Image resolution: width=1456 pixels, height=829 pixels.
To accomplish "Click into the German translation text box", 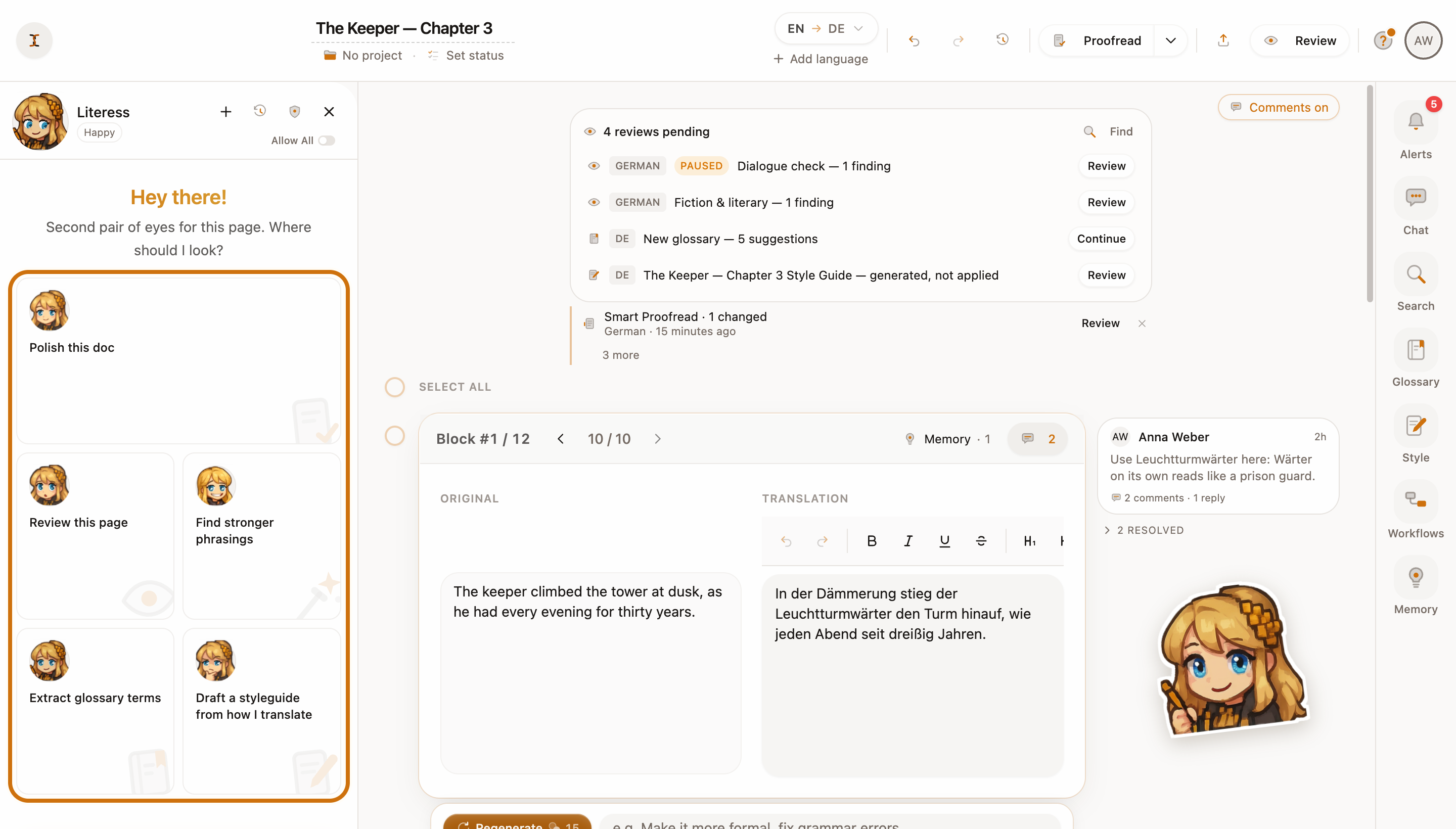I will (x=912, y=675).
